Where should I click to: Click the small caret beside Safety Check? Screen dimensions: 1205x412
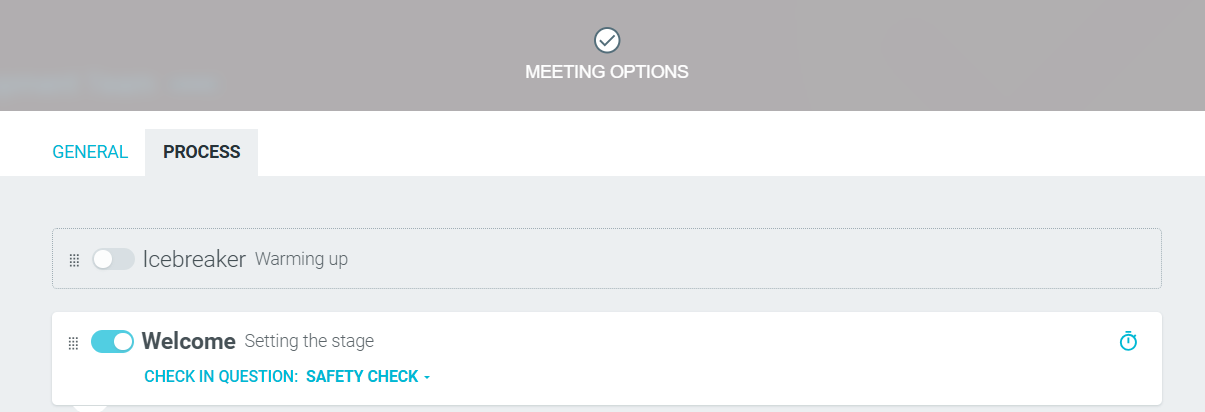427,378
